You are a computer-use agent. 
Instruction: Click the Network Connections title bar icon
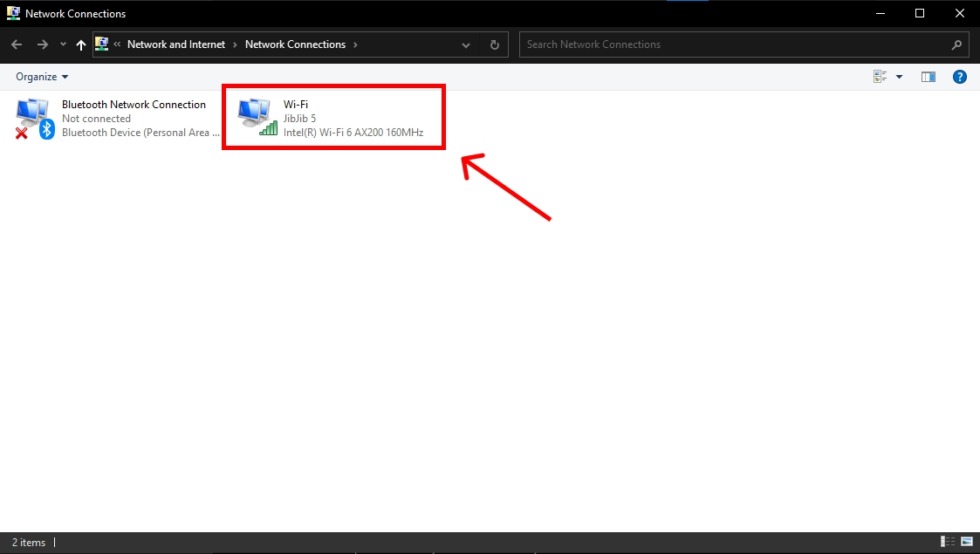click(x=13, y=13)
